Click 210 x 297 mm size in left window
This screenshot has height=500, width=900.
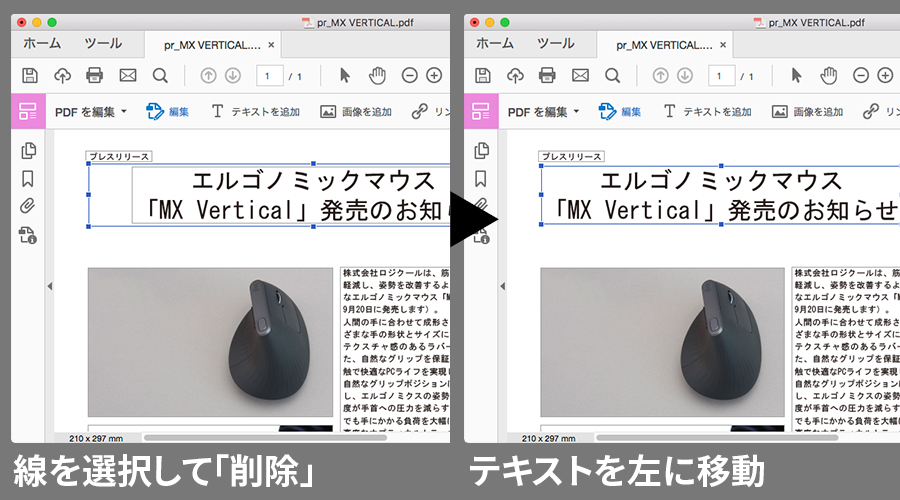96,438
